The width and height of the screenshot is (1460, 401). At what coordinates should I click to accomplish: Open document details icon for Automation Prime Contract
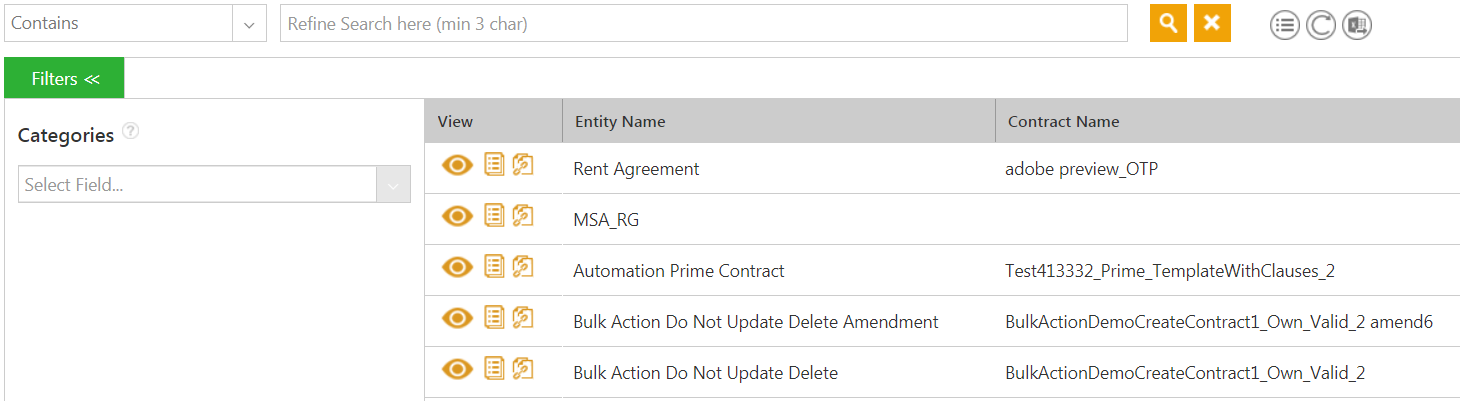(494, 266)
